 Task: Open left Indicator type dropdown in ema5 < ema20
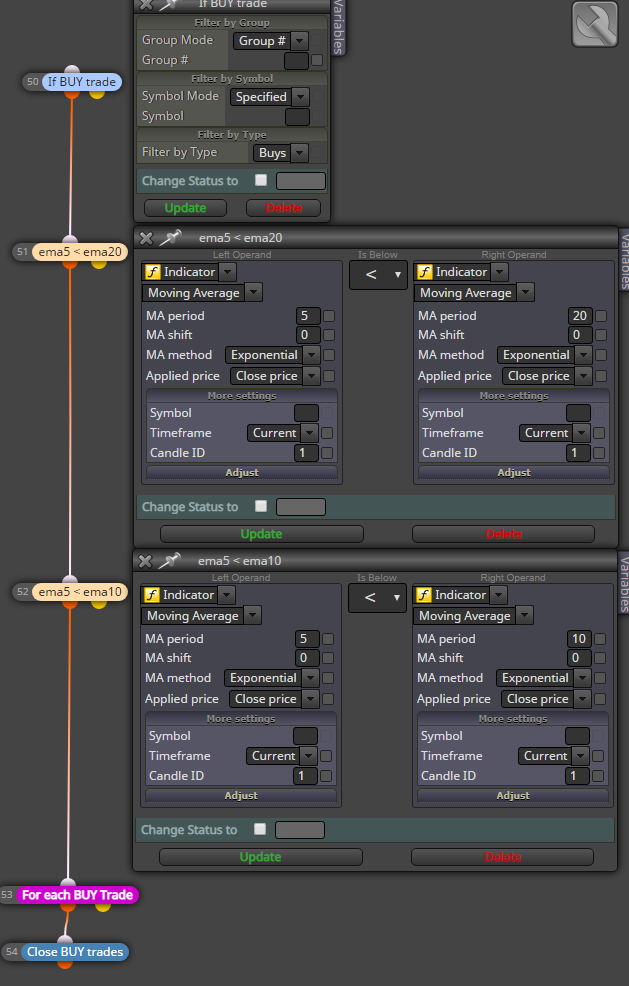189,272
